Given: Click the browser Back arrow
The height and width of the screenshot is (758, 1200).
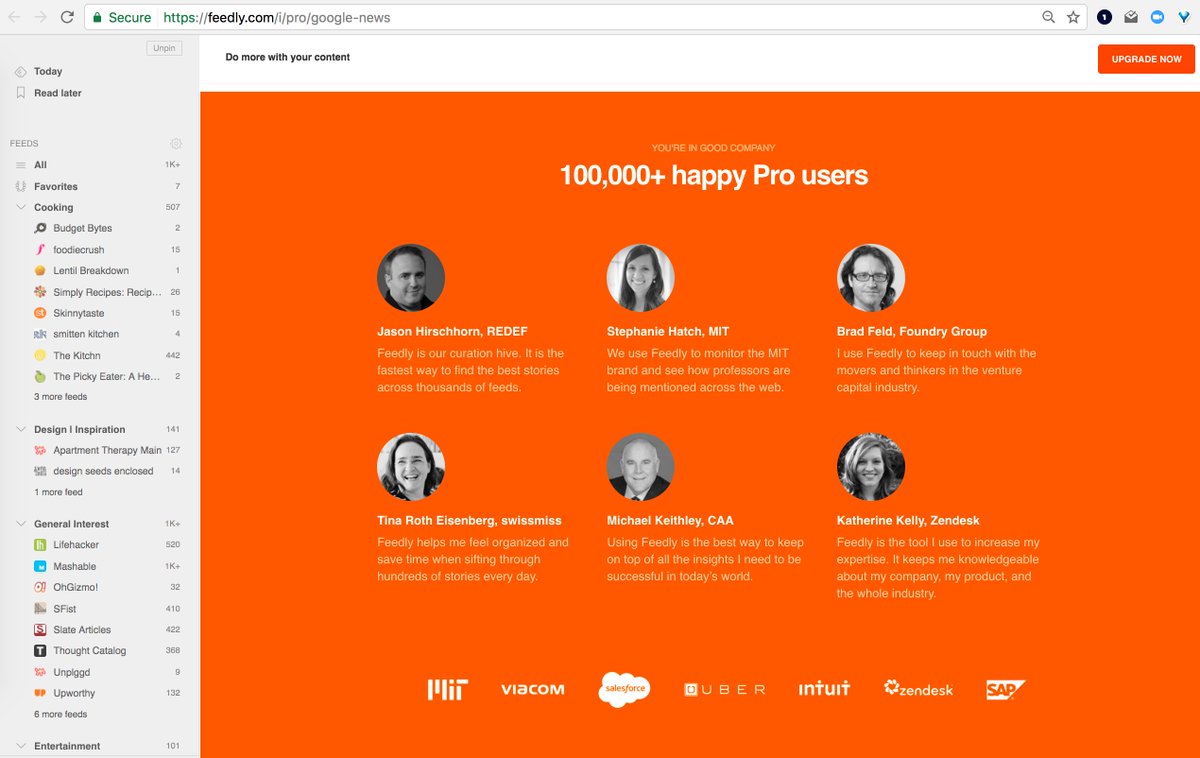Looking at the screenshot, I should coord(14,17).
